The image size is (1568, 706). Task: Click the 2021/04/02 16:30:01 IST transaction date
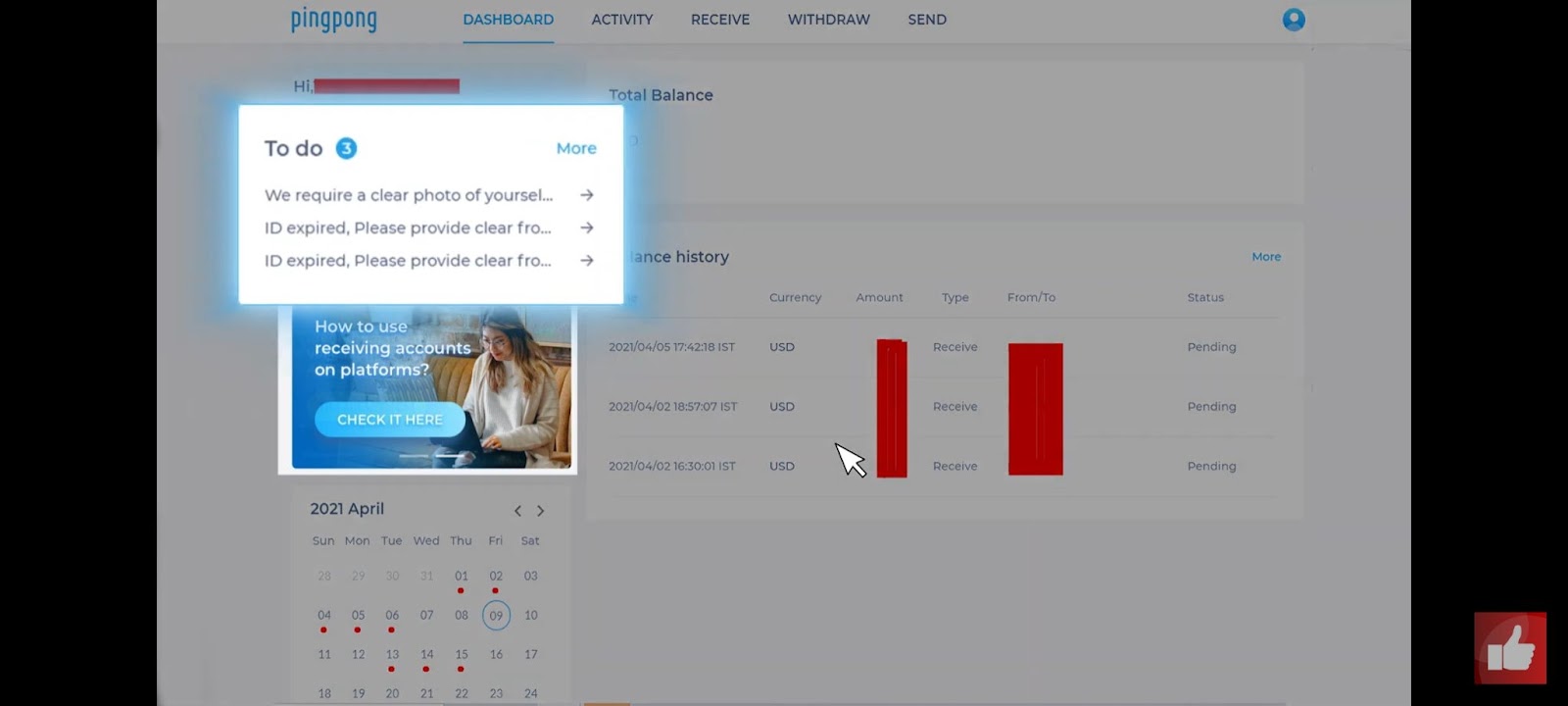[671, 467]
